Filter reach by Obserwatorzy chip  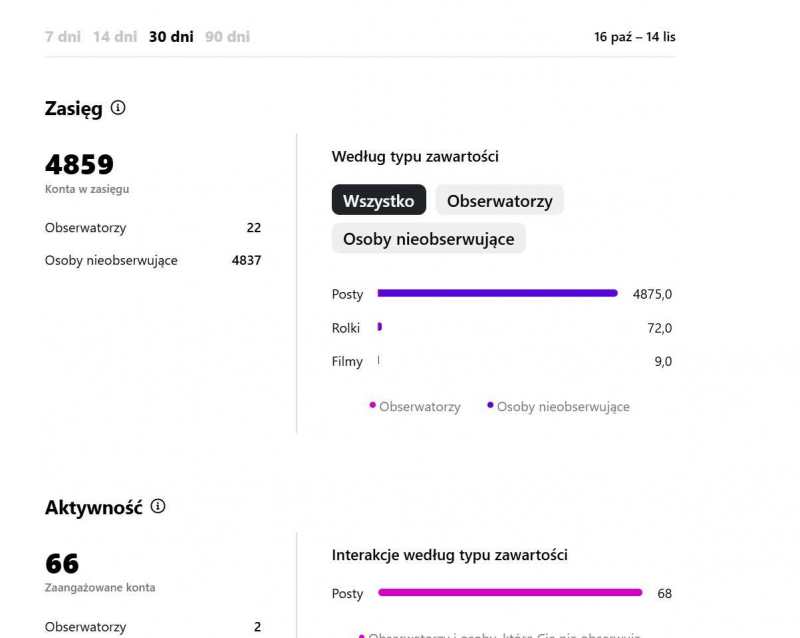click(499, 200)
